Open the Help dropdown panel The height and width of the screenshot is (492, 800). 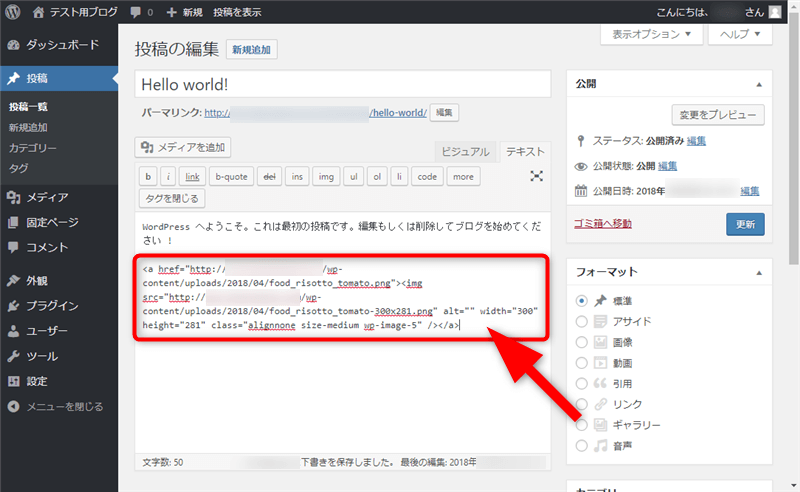(x=740, y=34)
